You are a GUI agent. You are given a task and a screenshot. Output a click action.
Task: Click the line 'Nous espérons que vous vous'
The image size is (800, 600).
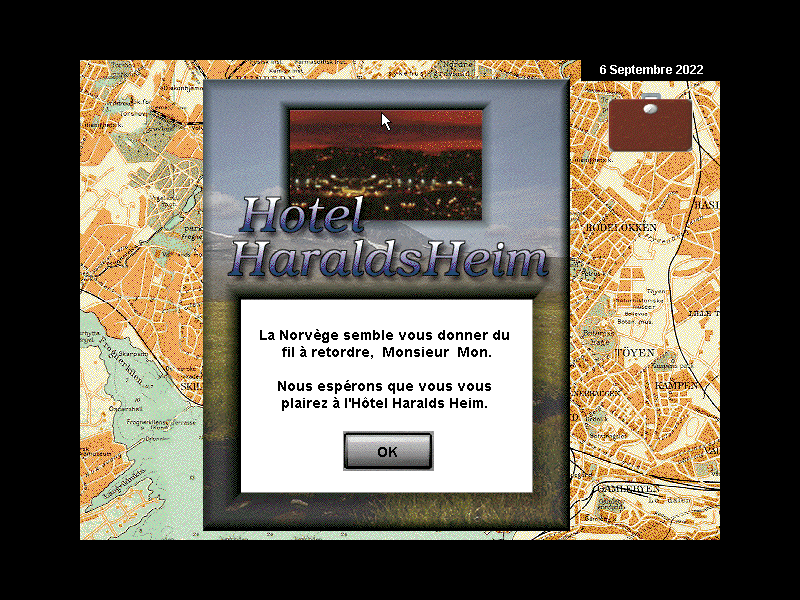pos(384,386)
